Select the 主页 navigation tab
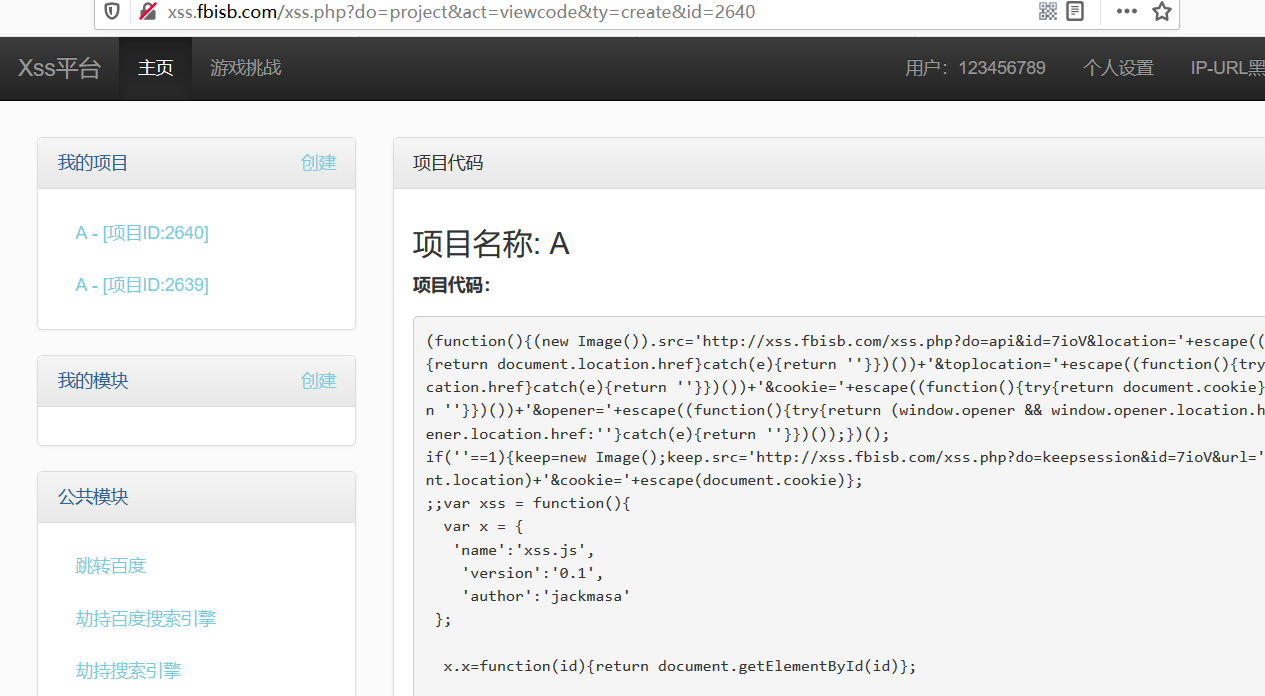Screen dimensions: 1265x696 tap(155, 68)
